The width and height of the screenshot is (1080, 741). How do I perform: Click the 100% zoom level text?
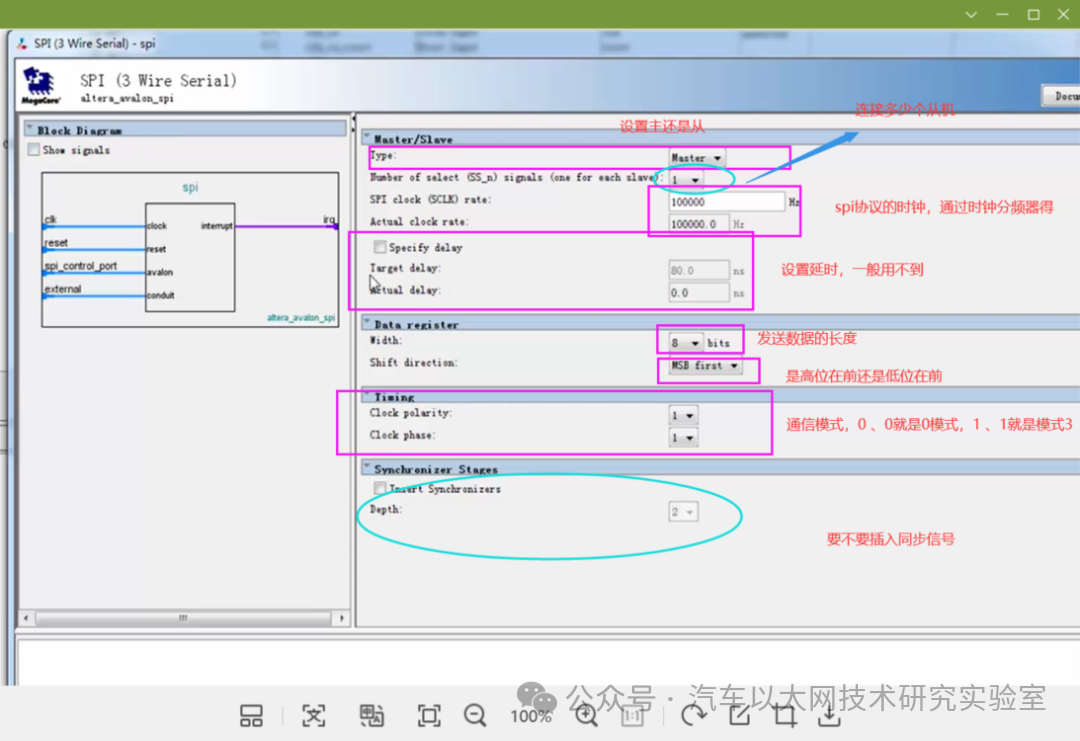(530, 716)
